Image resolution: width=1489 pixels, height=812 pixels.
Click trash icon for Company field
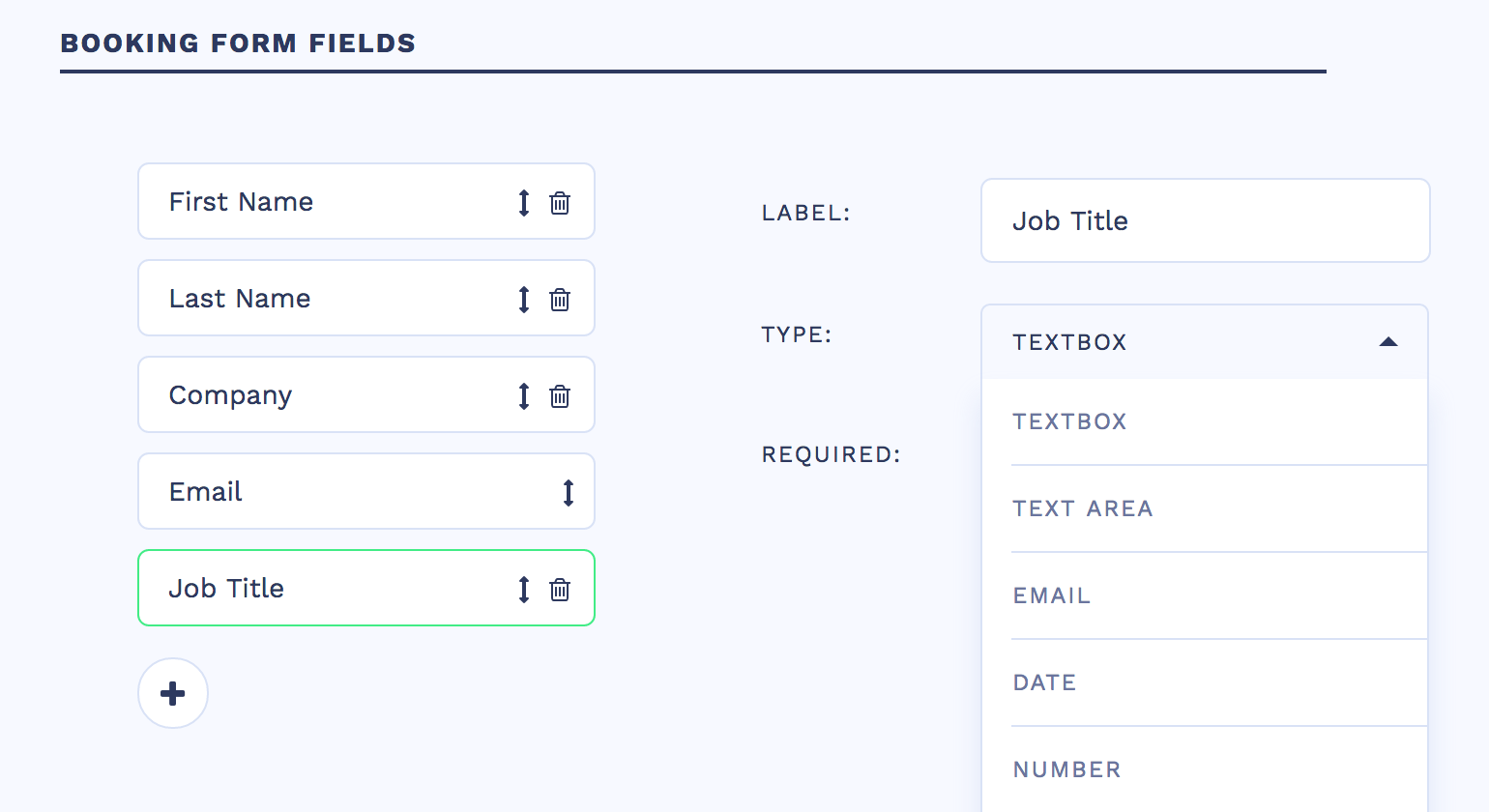(560, 396)
